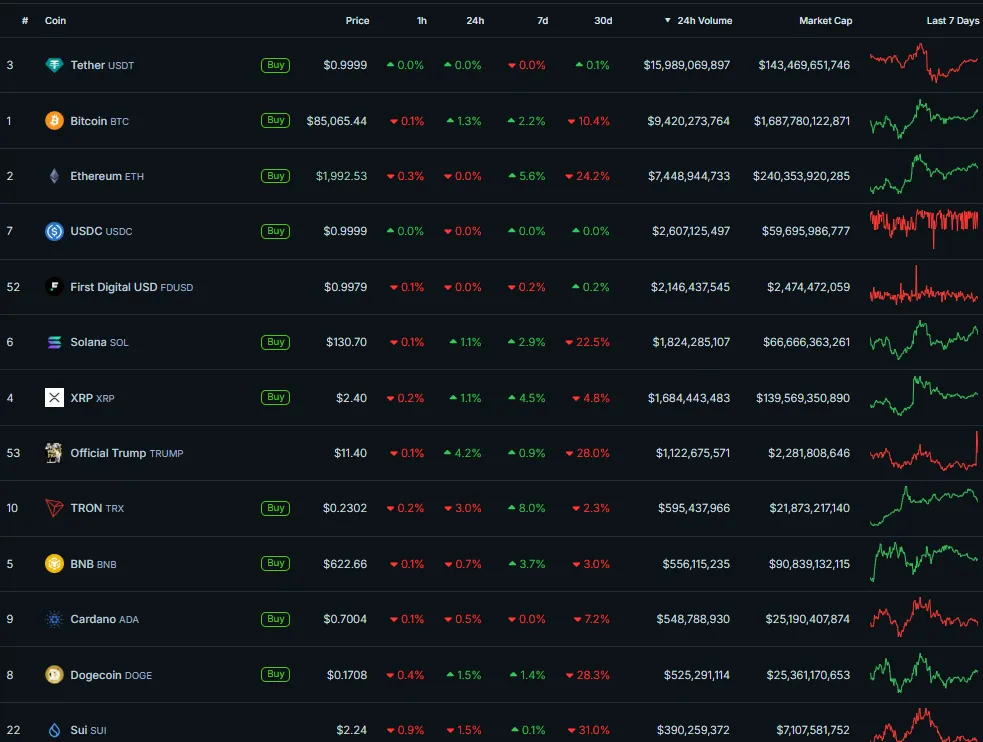This screenshot has height=742, width=983.
Task: Click the Bitcoin coin logo
Action: tap(55, 120)
